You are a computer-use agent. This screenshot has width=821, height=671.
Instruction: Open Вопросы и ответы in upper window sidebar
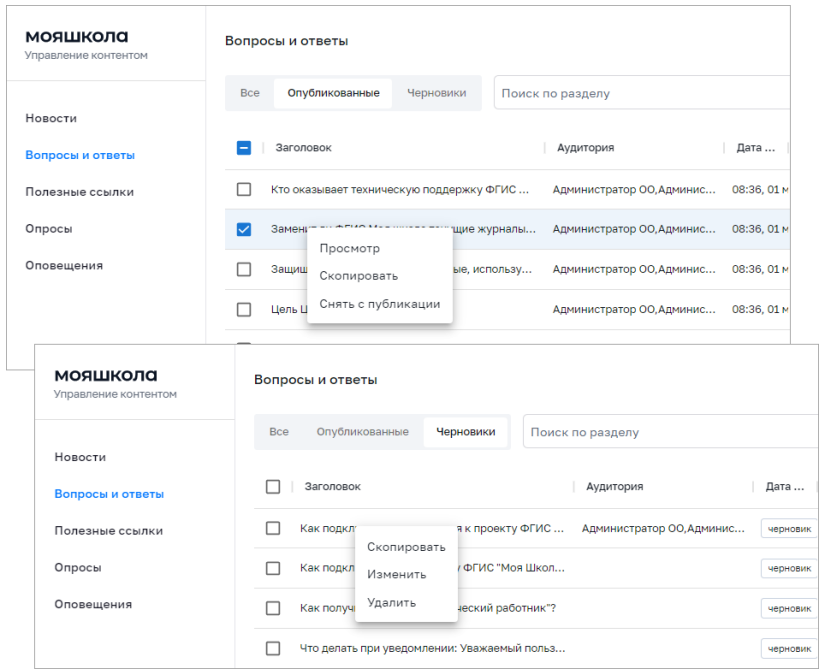coord(80,155)
